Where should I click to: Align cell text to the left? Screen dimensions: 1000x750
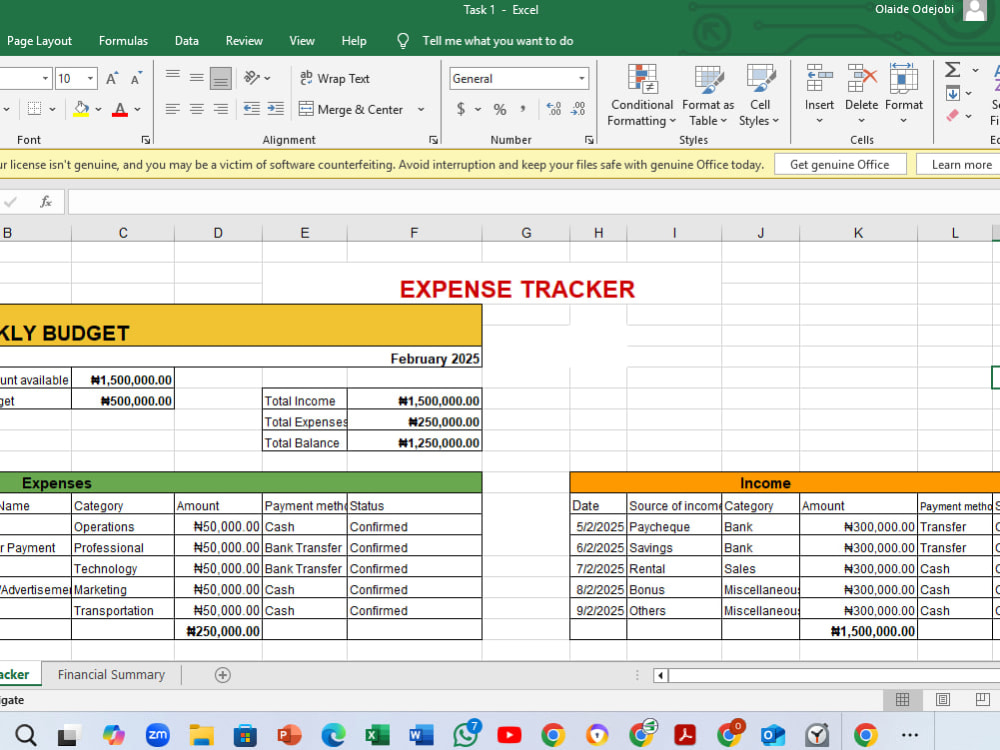pos(172,109)
